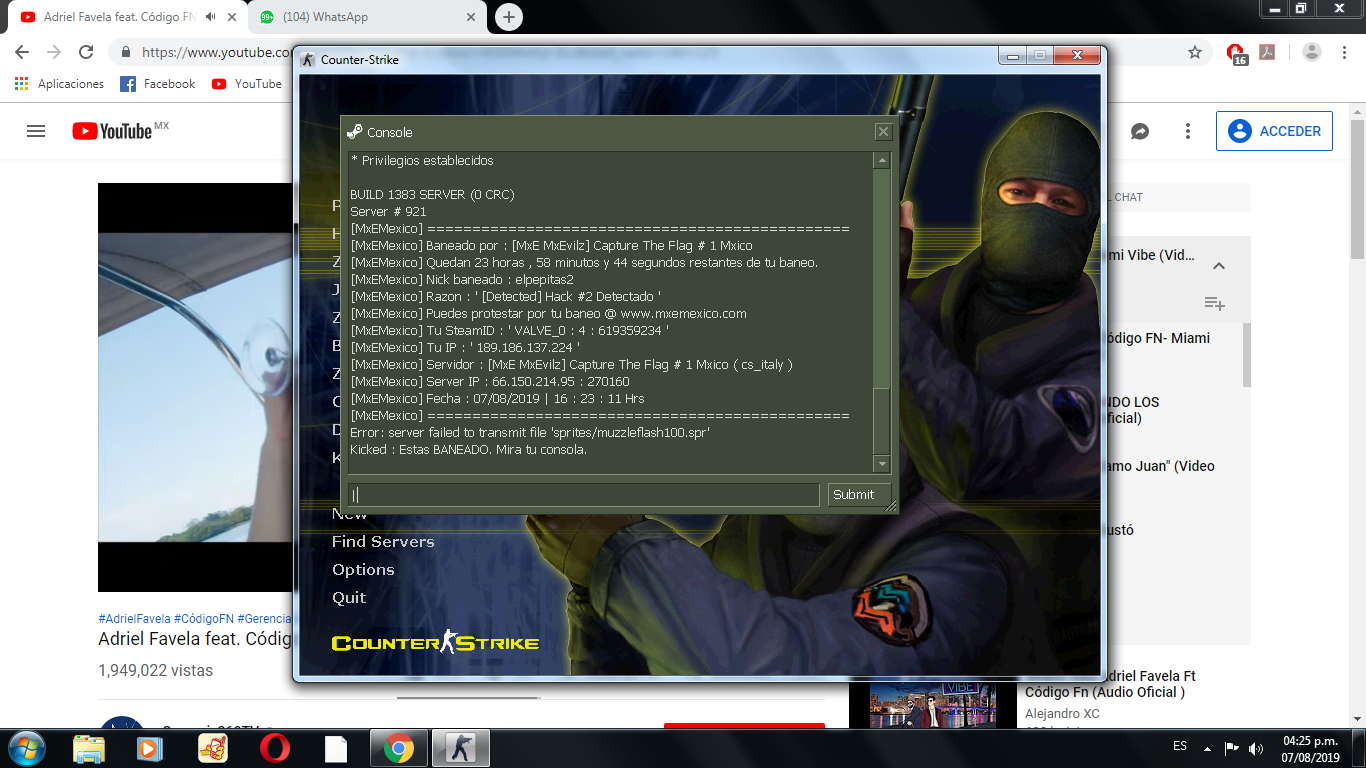
Task: Click the console scrollbar up arrow
Action: coord(882,160)
